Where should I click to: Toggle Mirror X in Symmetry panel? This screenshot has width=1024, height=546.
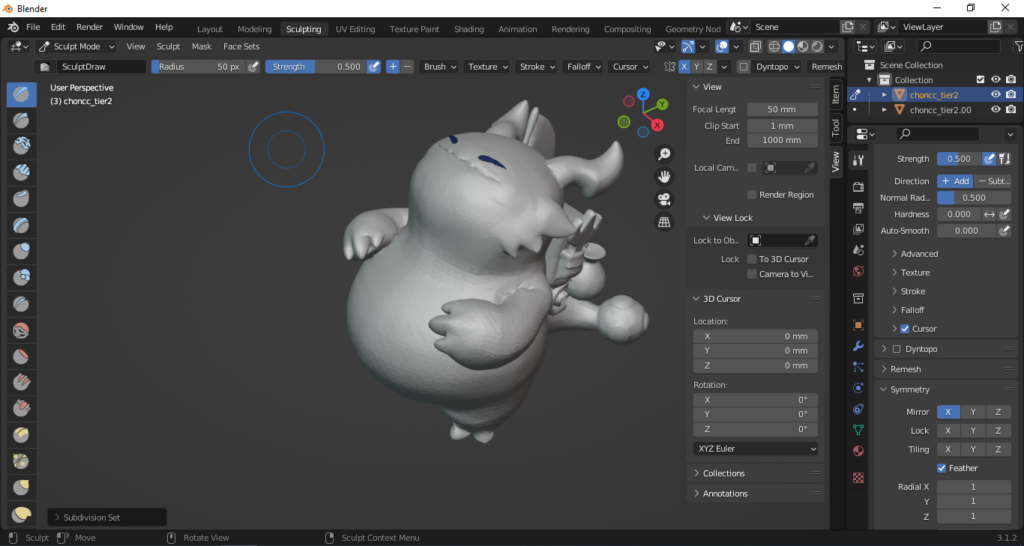pyautogui.click(x=948, y=412)
